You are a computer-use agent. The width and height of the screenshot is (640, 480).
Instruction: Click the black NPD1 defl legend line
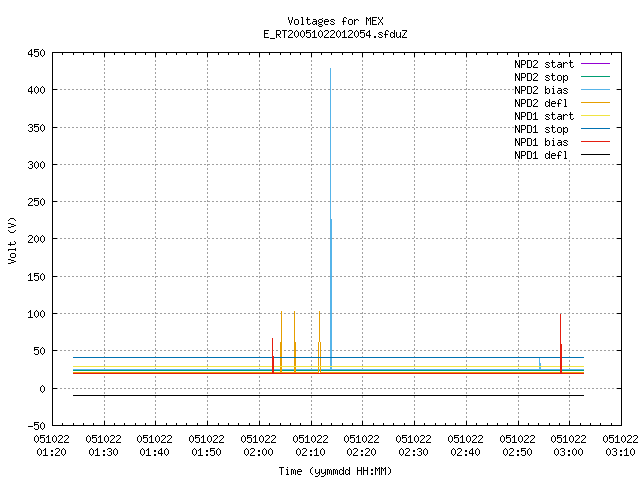tap(595, 155)
